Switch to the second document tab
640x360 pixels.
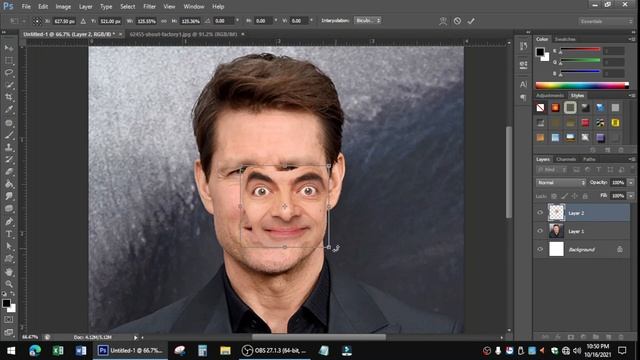[183, 34]
